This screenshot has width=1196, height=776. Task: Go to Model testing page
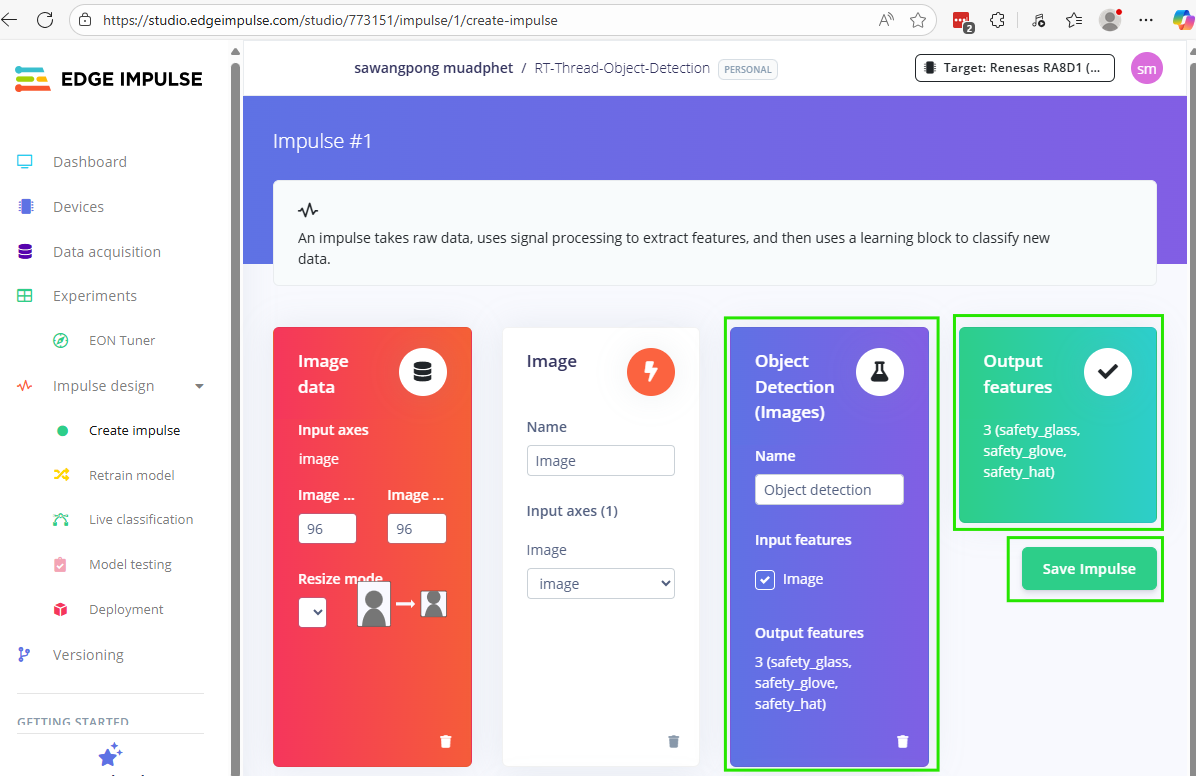130,564
